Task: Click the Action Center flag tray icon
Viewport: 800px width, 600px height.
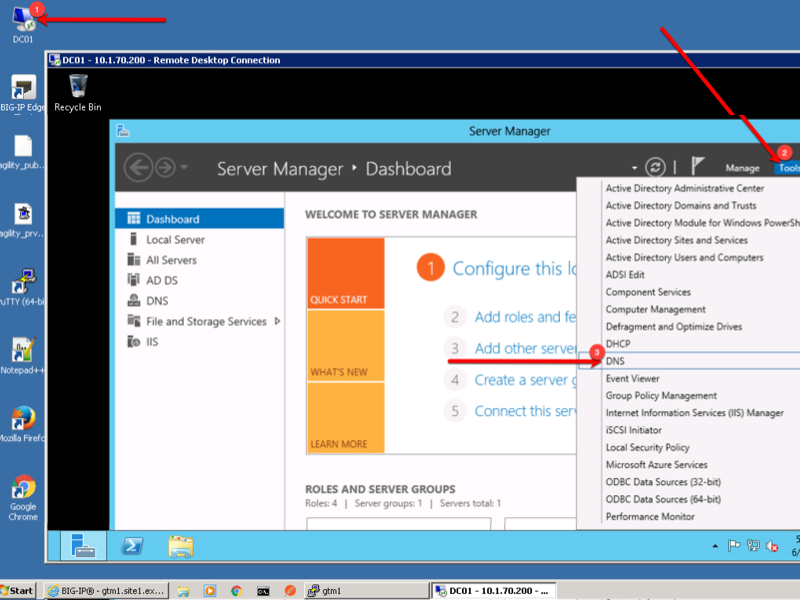Action: (734, 546)
